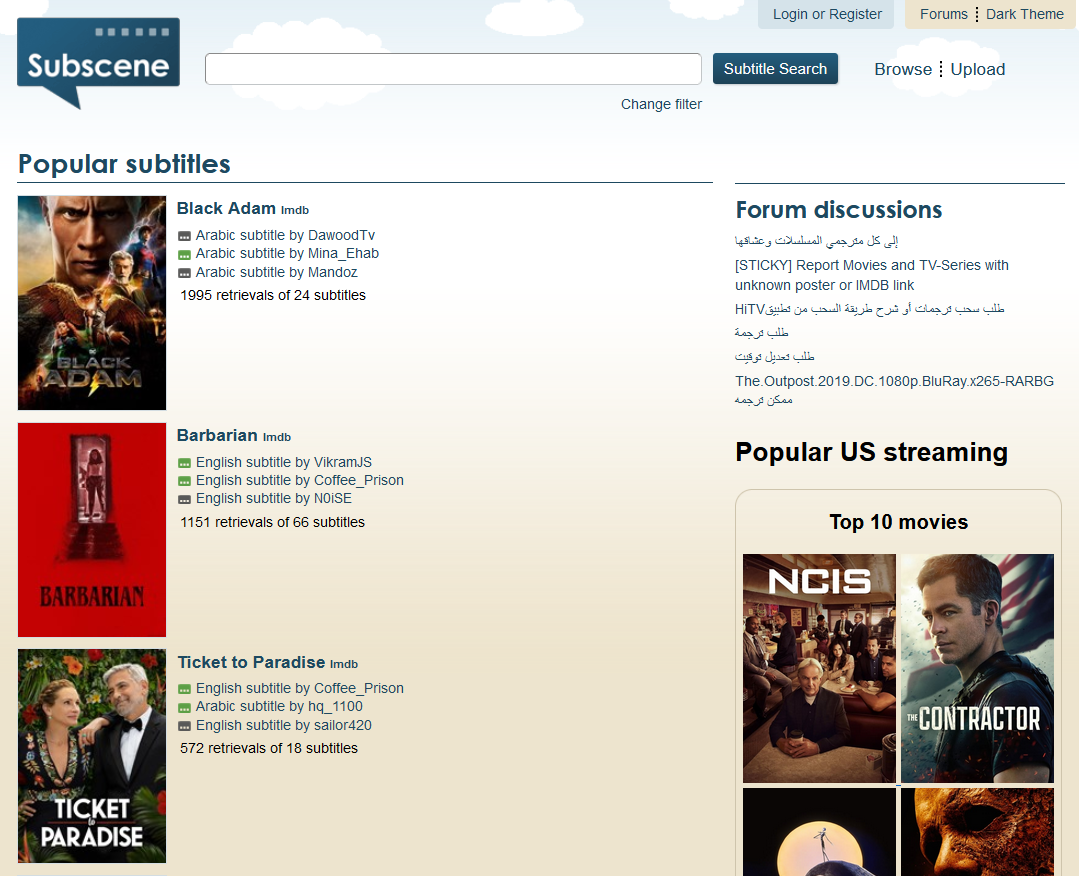Click green icon beside Mina_Ehab subtitle
The image size is (1079, 876).
coord(184,255)
